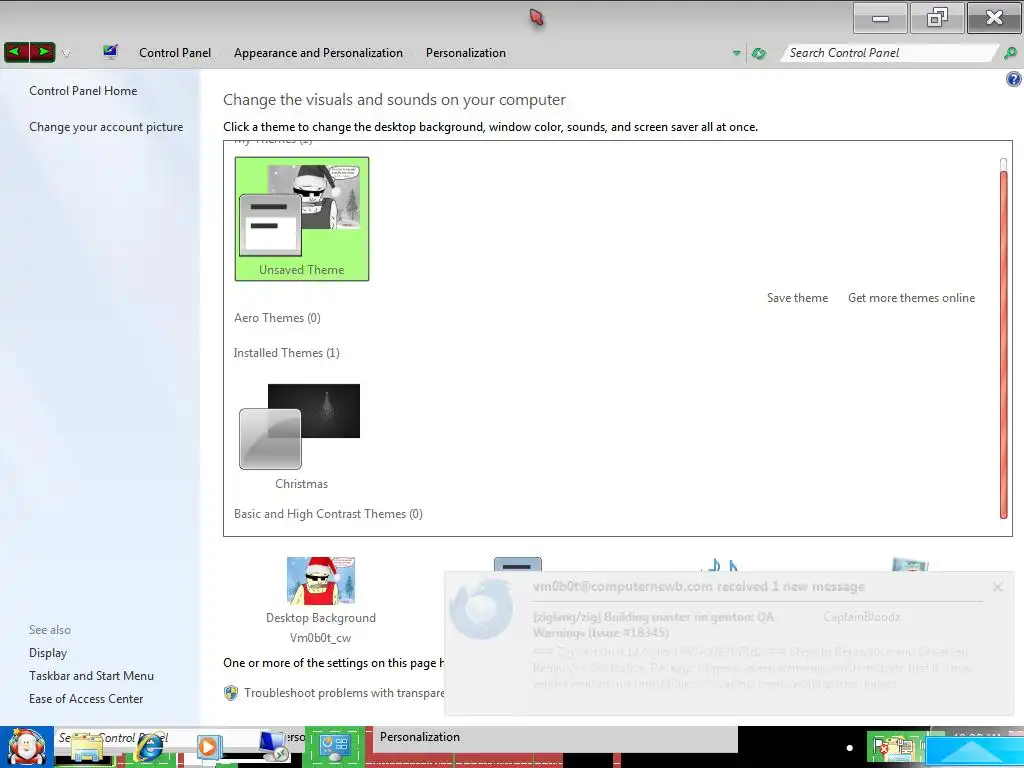Select the Personalization breadcrumb in address bar
Image resolution: width=1024 pixels, height=768 pixels.
[466, 53]
